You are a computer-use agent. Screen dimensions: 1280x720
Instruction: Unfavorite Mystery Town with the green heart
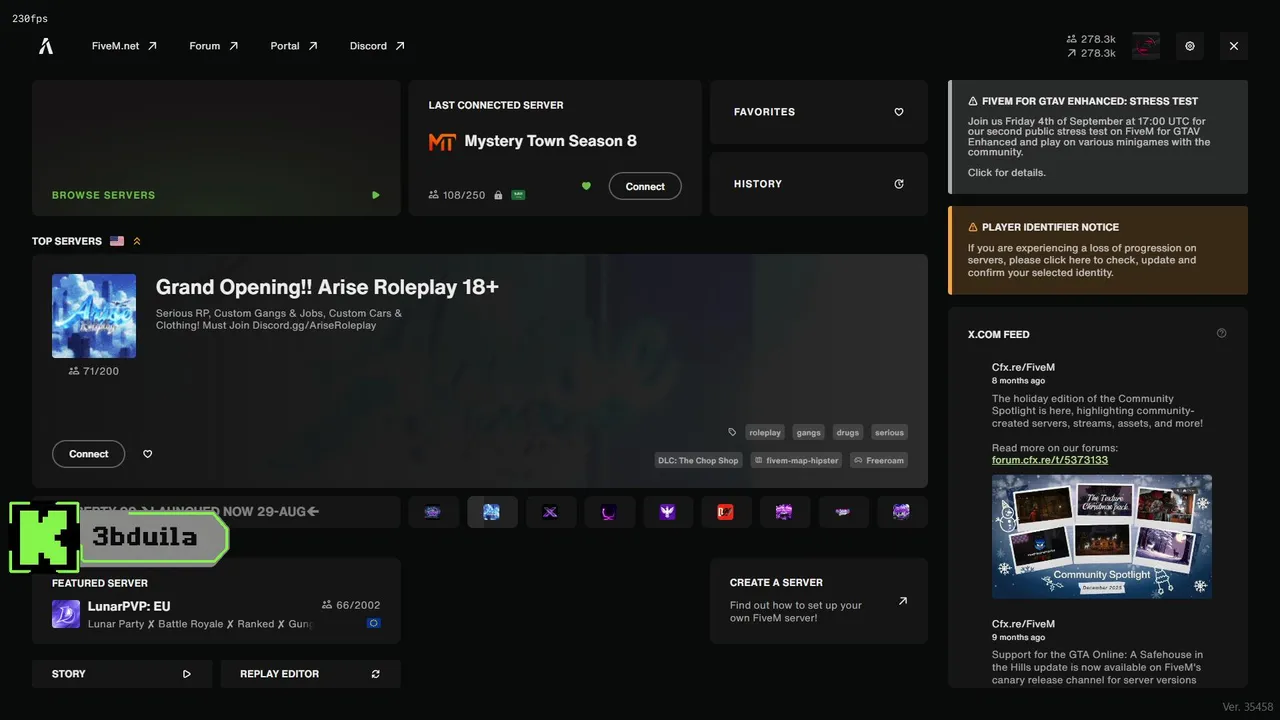pos(586,186)
